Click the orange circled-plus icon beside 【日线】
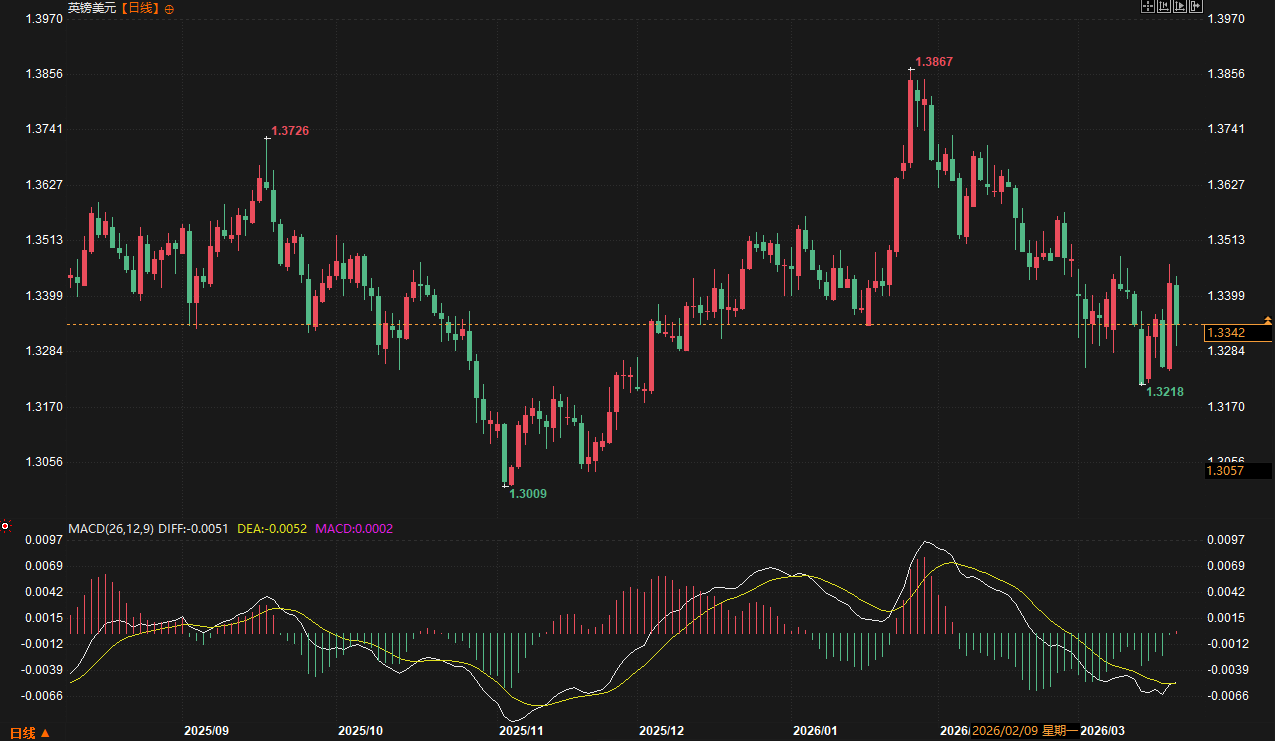Image resolution: width=1275 pixels, height=741 pixels. click(x=169, y=8)
